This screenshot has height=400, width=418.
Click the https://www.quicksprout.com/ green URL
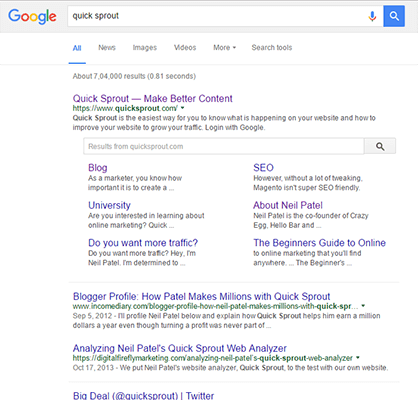[x=125, y=108]
